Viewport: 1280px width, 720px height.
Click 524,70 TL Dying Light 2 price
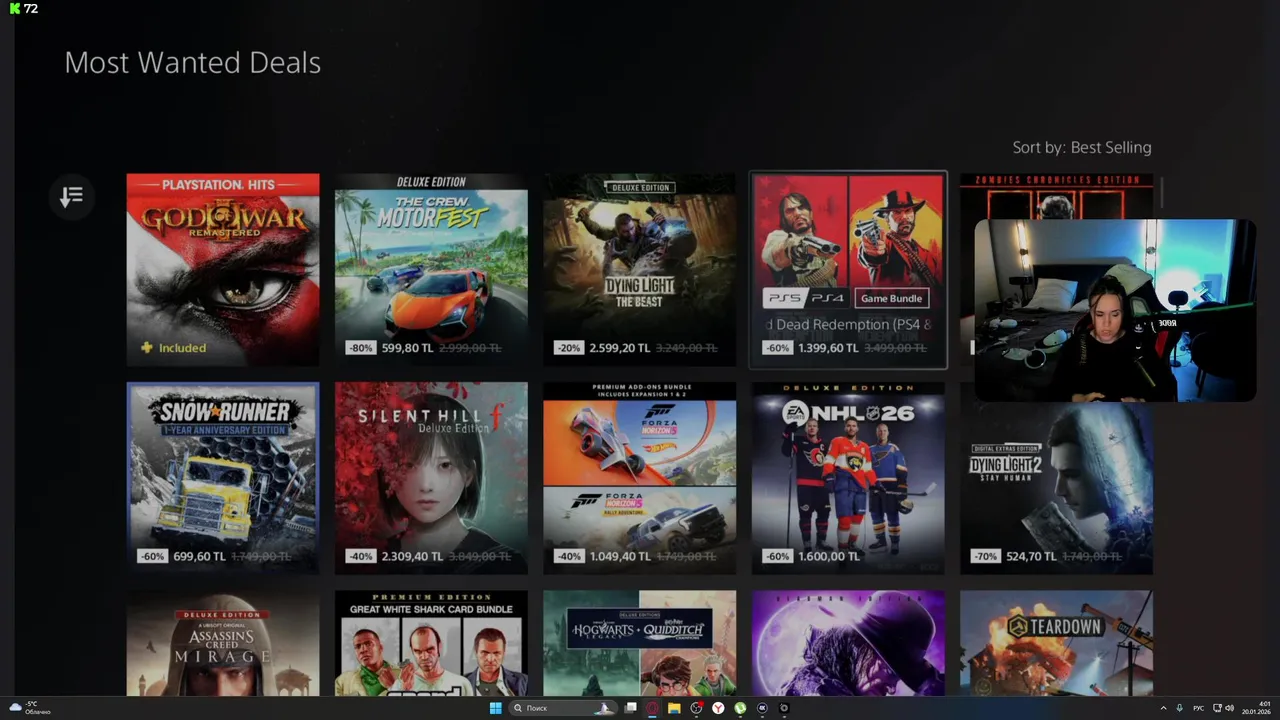coord(1032,556)
